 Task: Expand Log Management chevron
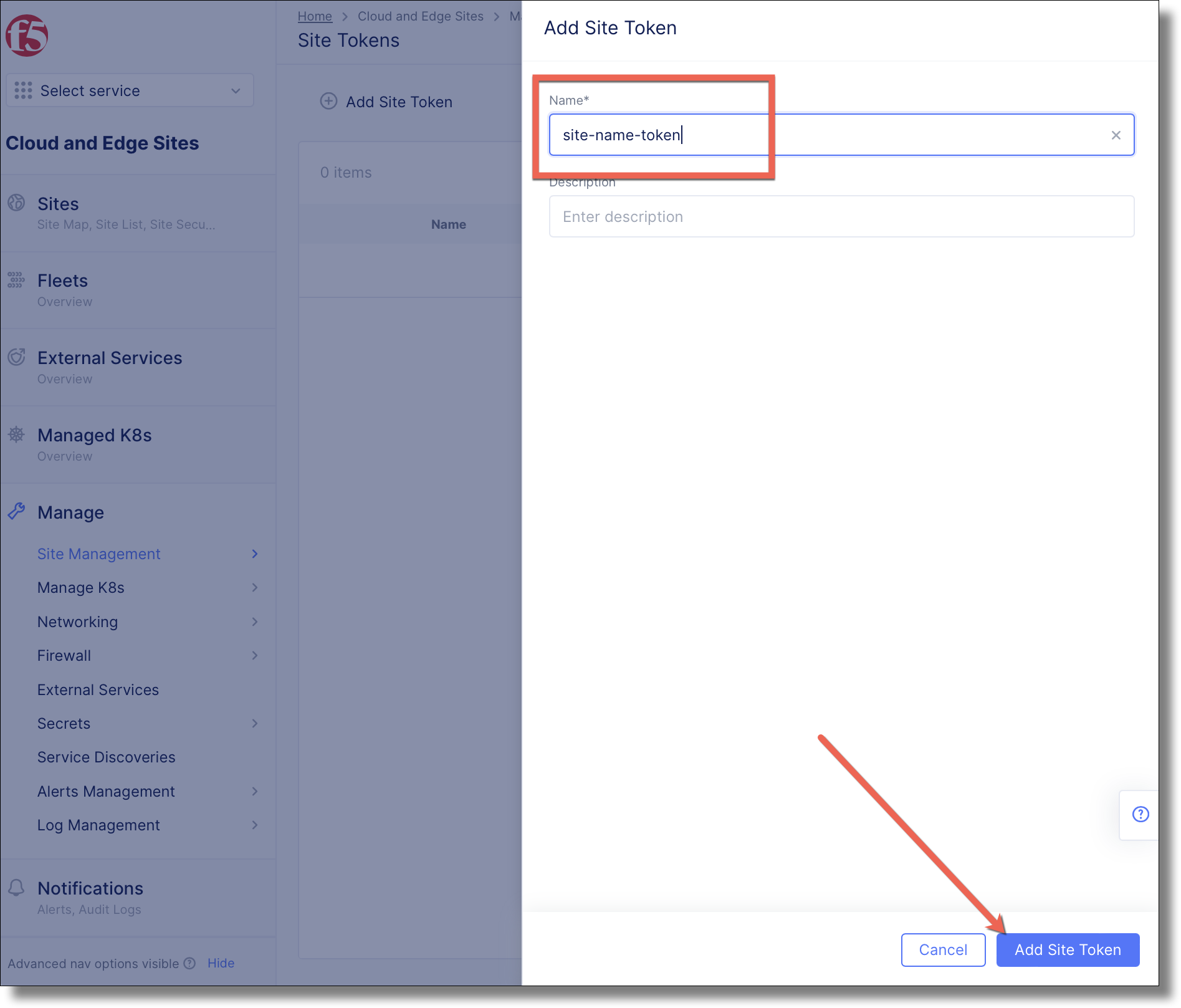pyautogui.click(x=254, y=825)
